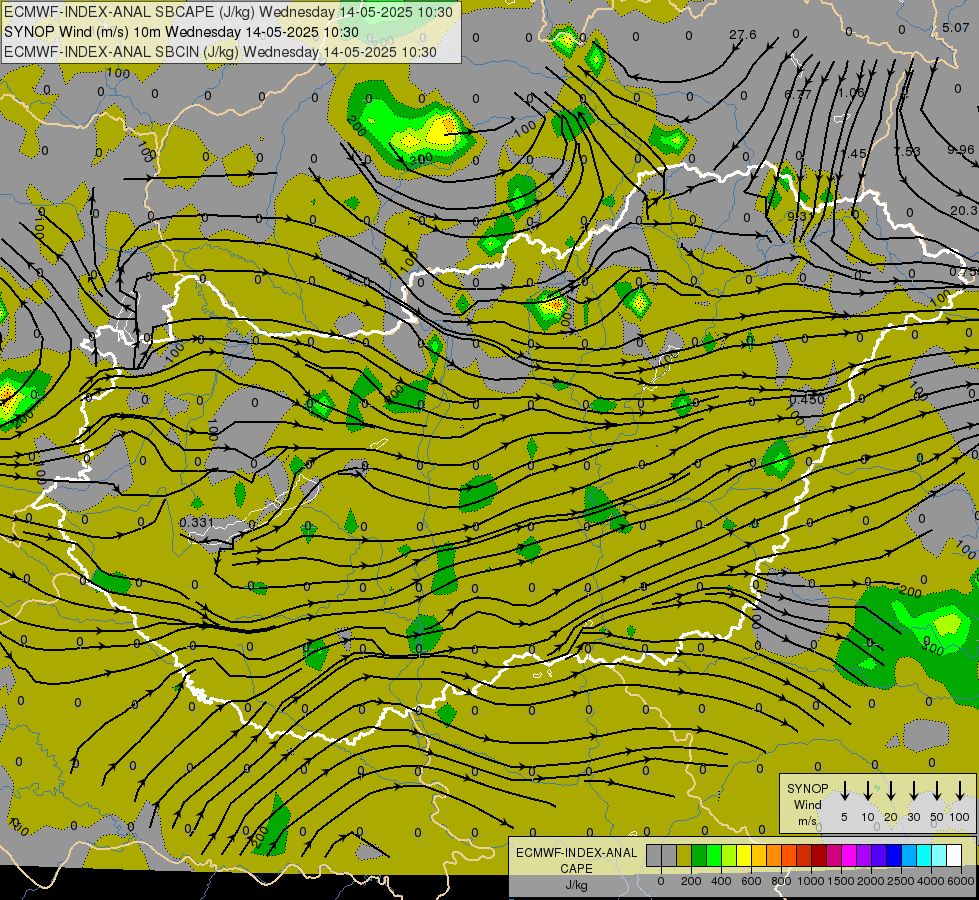Pick the white swatch ending the color bar
979x900 pixels.
coord(954,855)
